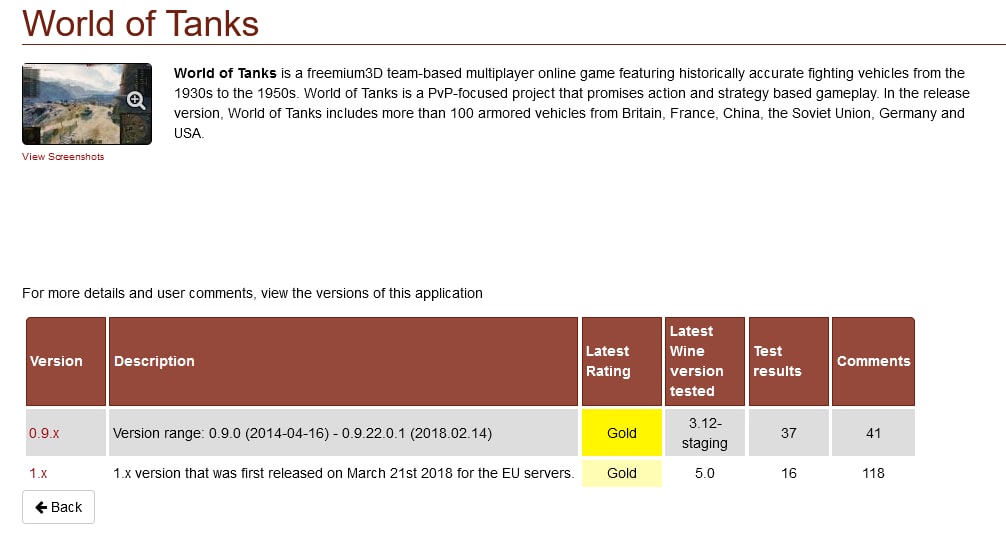Image resolution: width=1006 pixels, height=534 pixels.
Task: Select the bright yellow Gold rating for 0.9.x
Action: 622,433
